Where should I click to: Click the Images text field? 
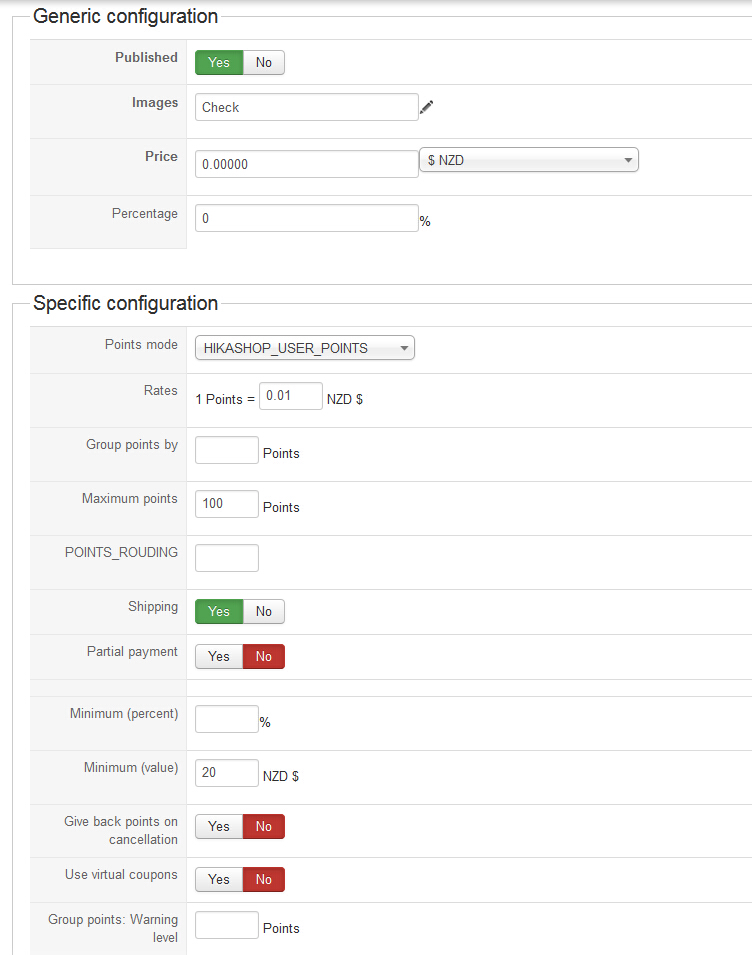click(x=306, y=107)
